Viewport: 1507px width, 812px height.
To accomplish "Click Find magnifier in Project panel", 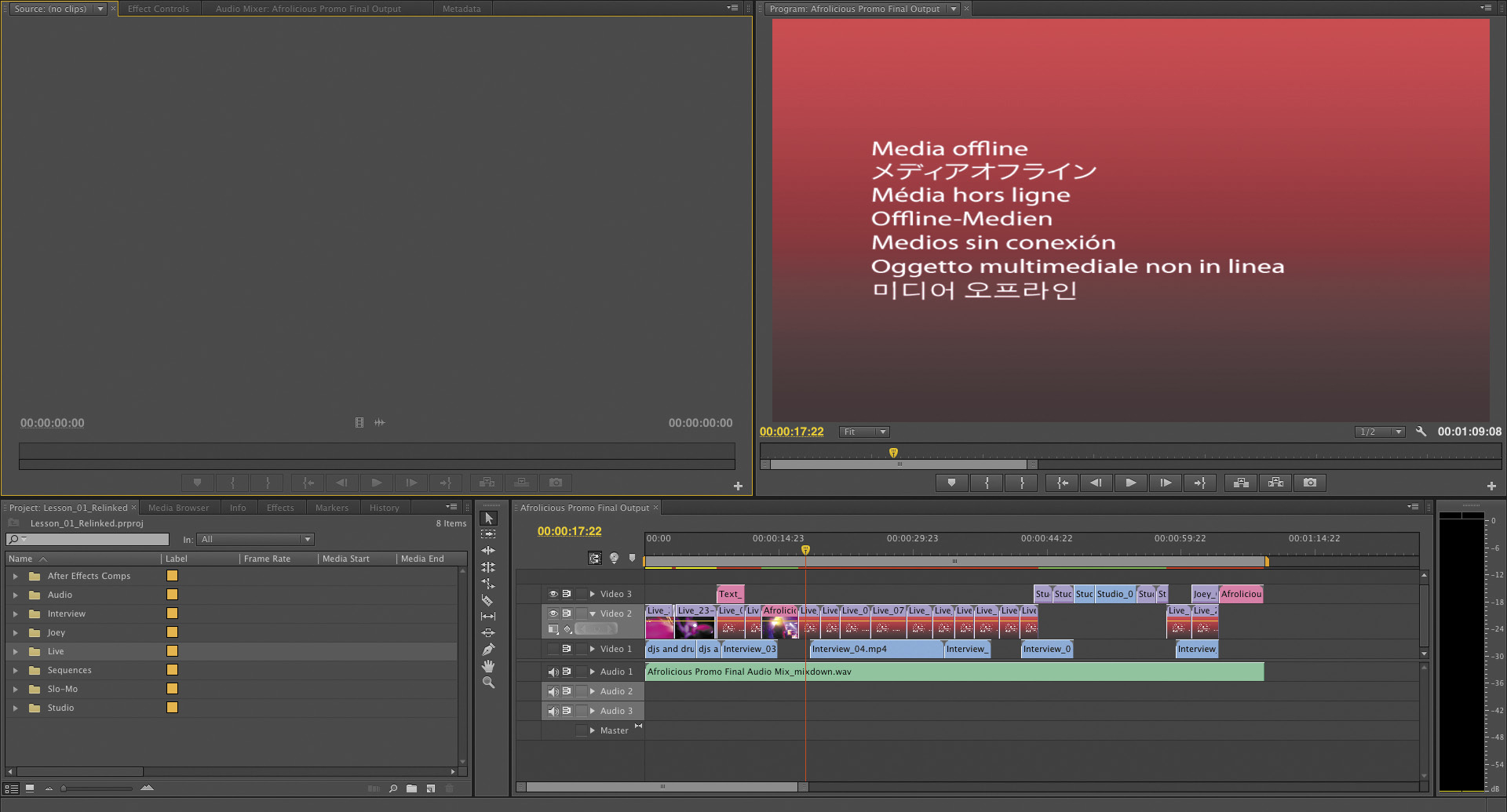I will (393, 788).
